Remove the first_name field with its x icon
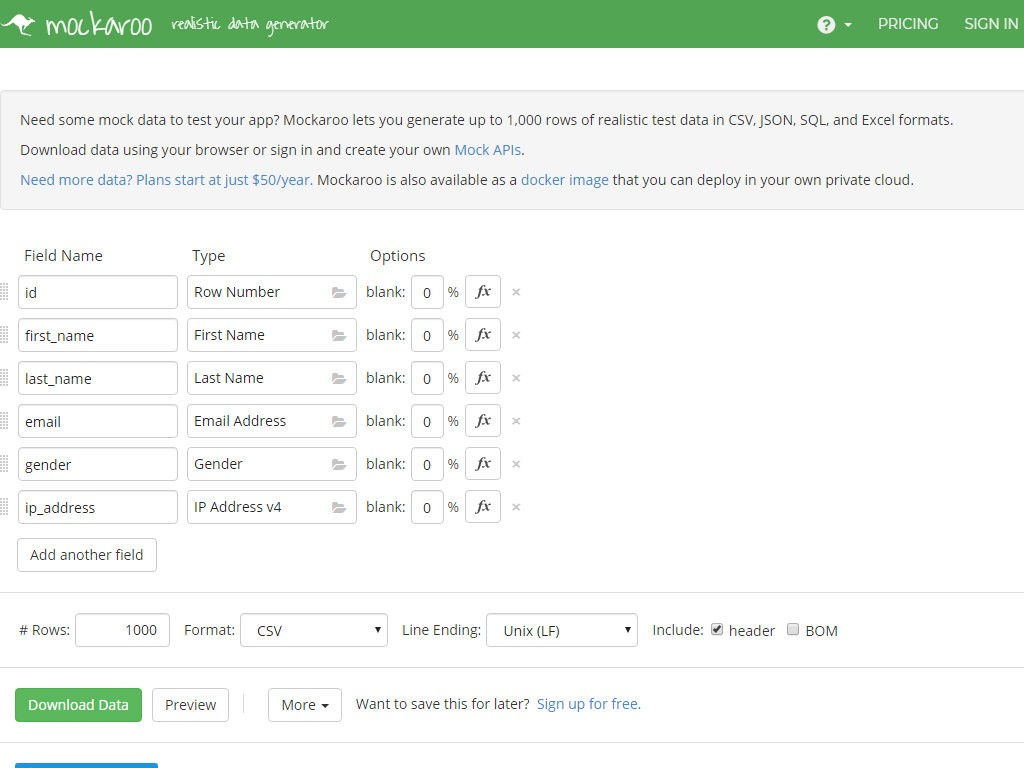The width and height of the screenshot is (1024, 768). coord(516,335)
